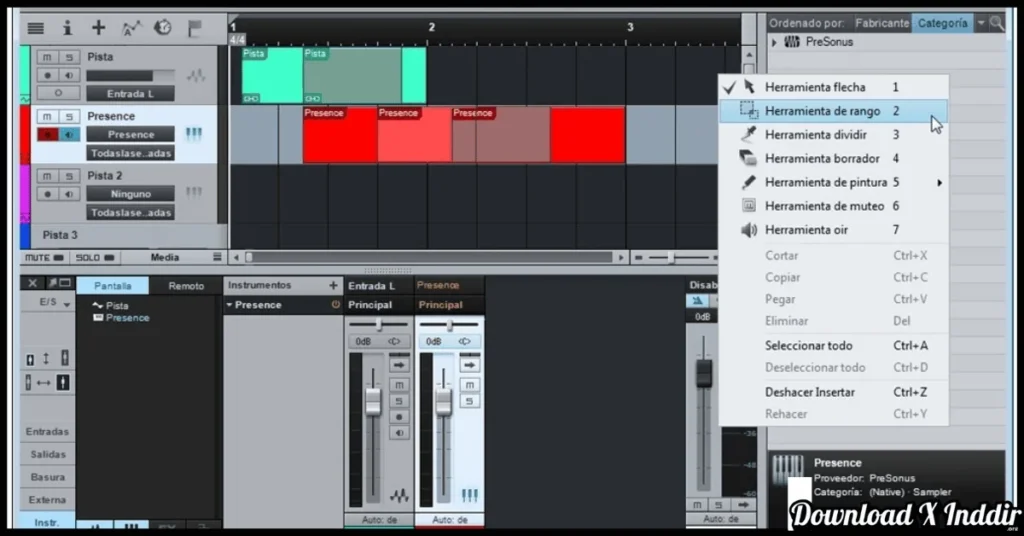Expand the PreSonus vendor folder

pyautogui.click(x=775, y=42)
